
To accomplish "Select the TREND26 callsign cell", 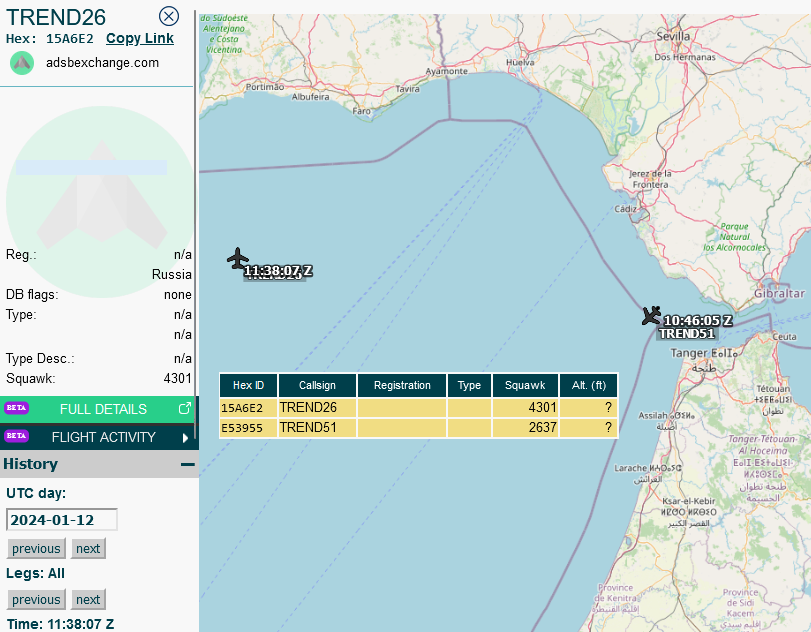I will [317, 408].
